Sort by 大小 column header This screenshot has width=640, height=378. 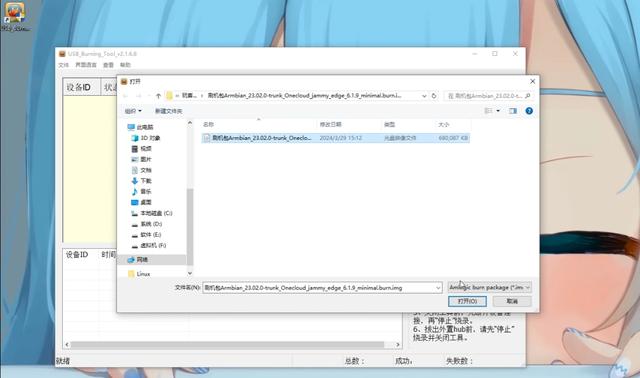pos(443,125)
